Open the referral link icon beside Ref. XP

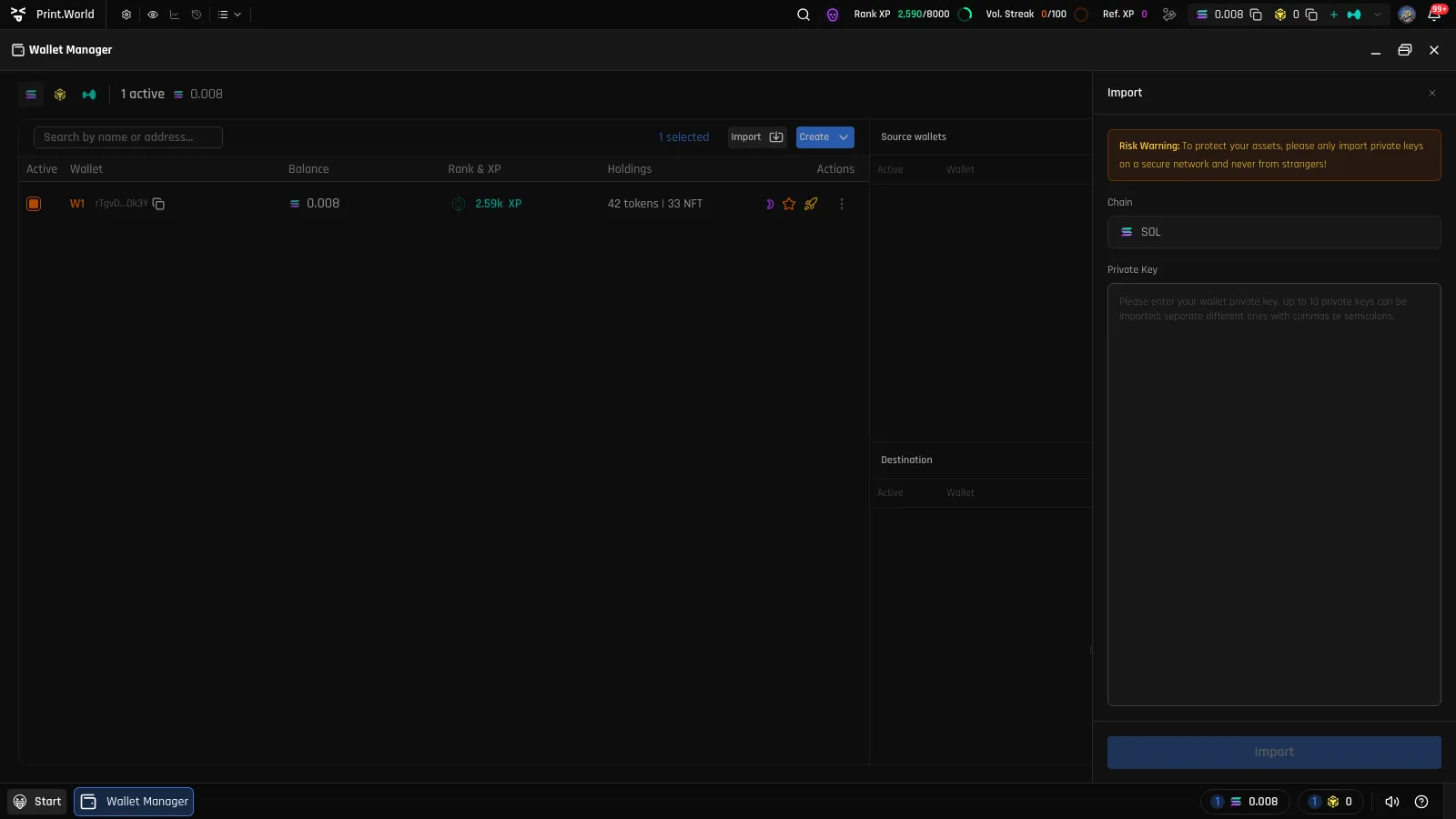[x=1169, y=15]
